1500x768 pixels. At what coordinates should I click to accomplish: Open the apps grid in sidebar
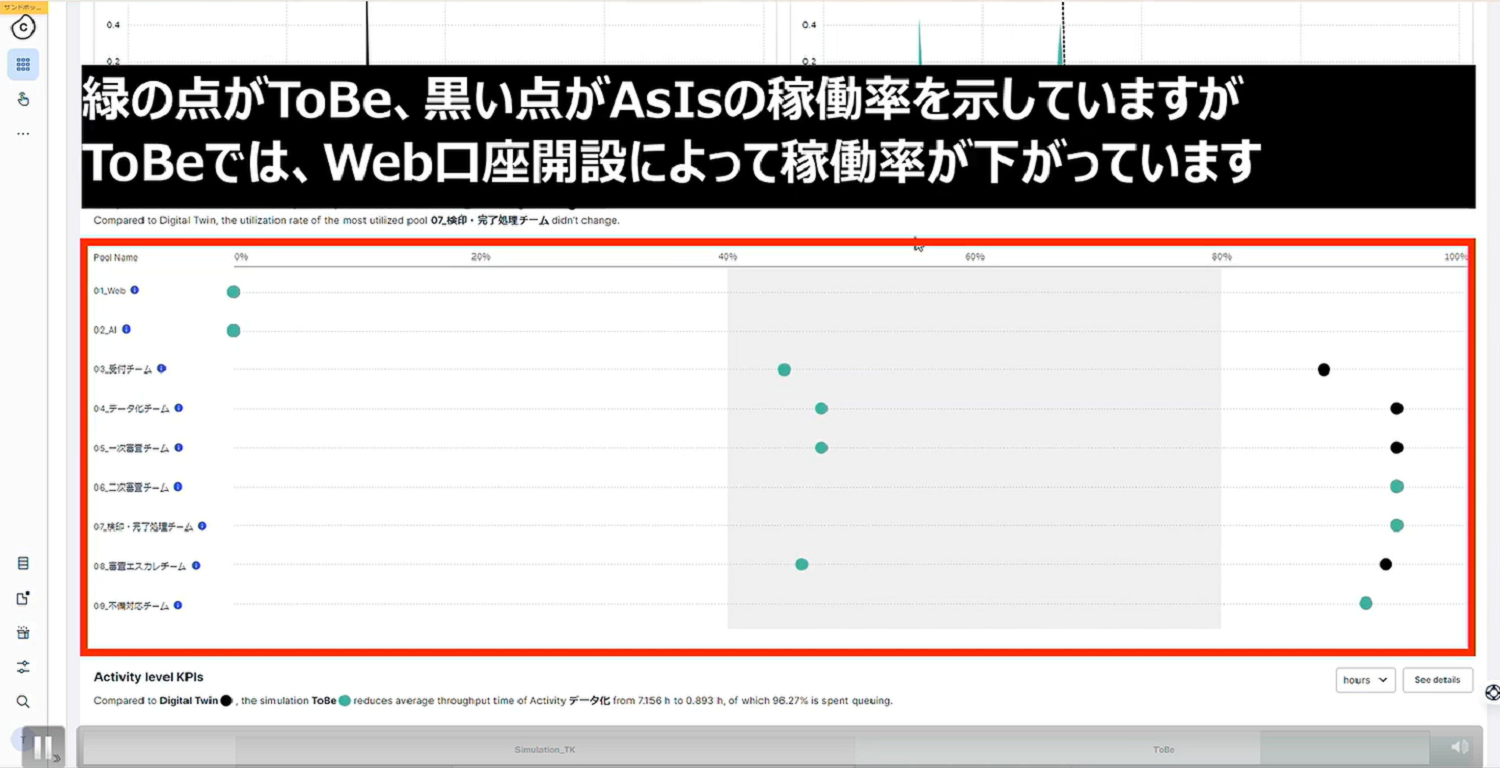pos(23,64)
